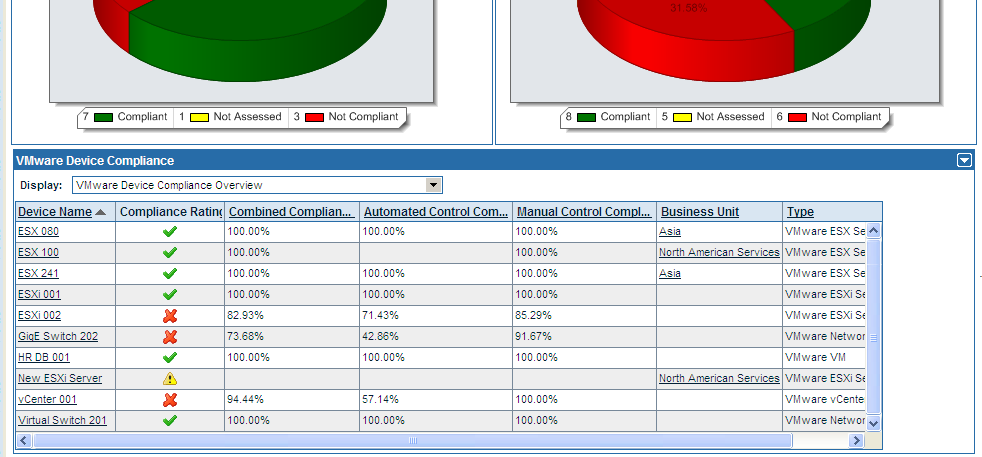
Task: Click the red Not Compliant swatch in the left legend
Action: [x=314, y=117]
